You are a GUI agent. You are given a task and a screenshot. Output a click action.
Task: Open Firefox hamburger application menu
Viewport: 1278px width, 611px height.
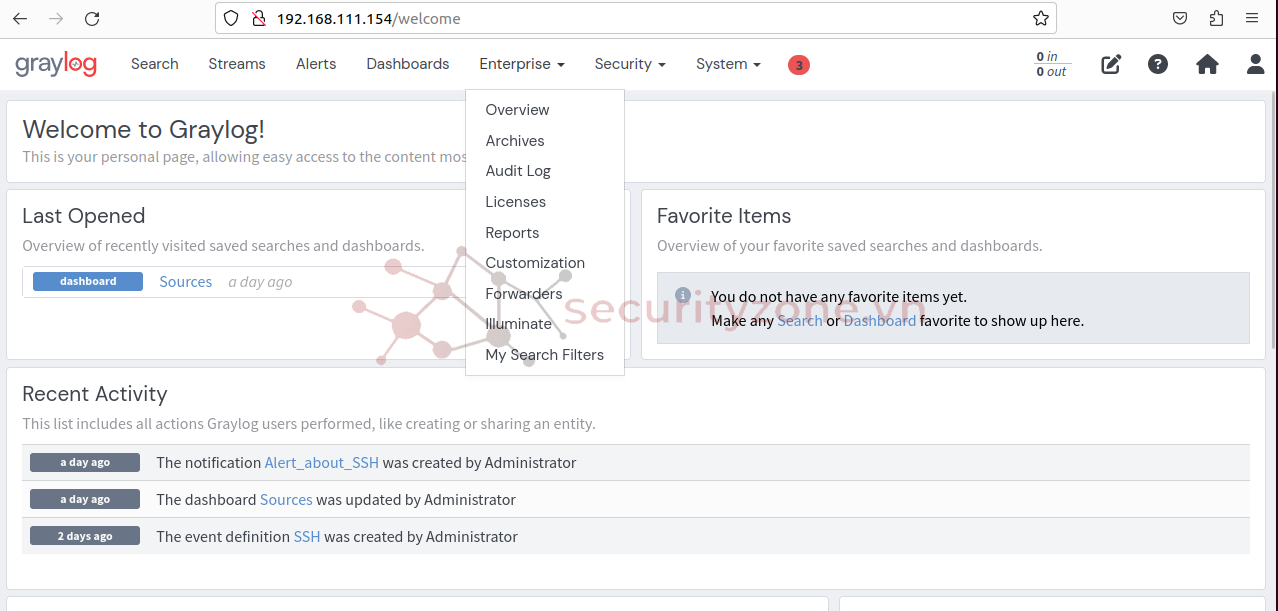click(x=1252, y=19)
